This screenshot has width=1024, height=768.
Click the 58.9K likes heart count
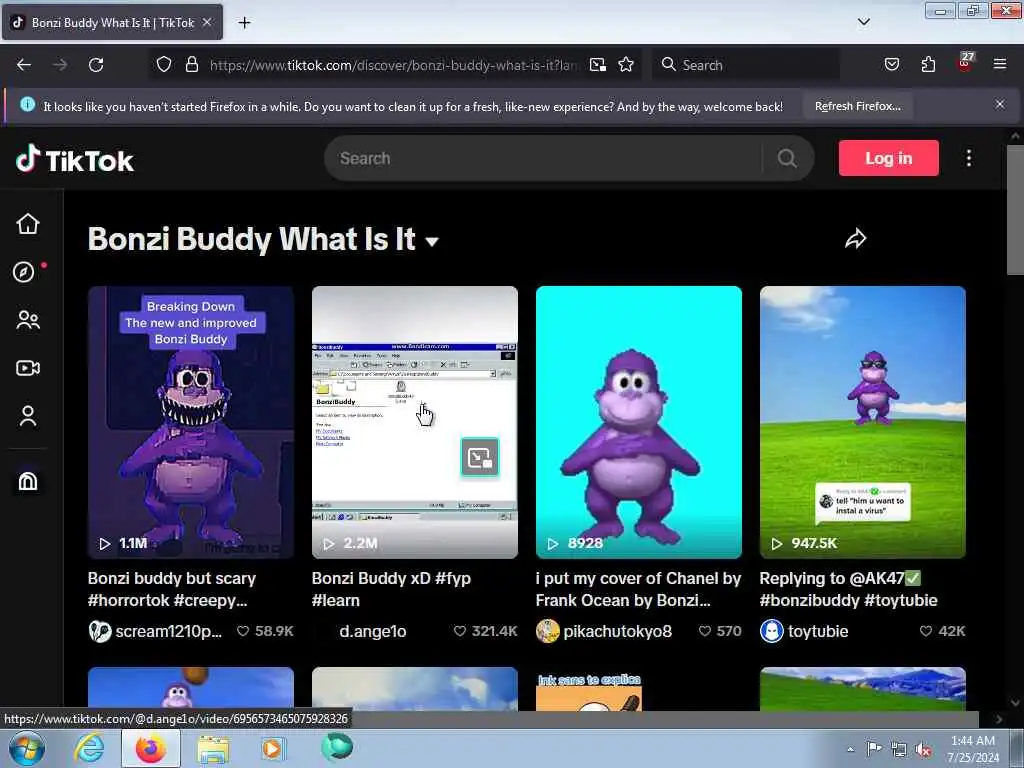click(x=265, y=632)
